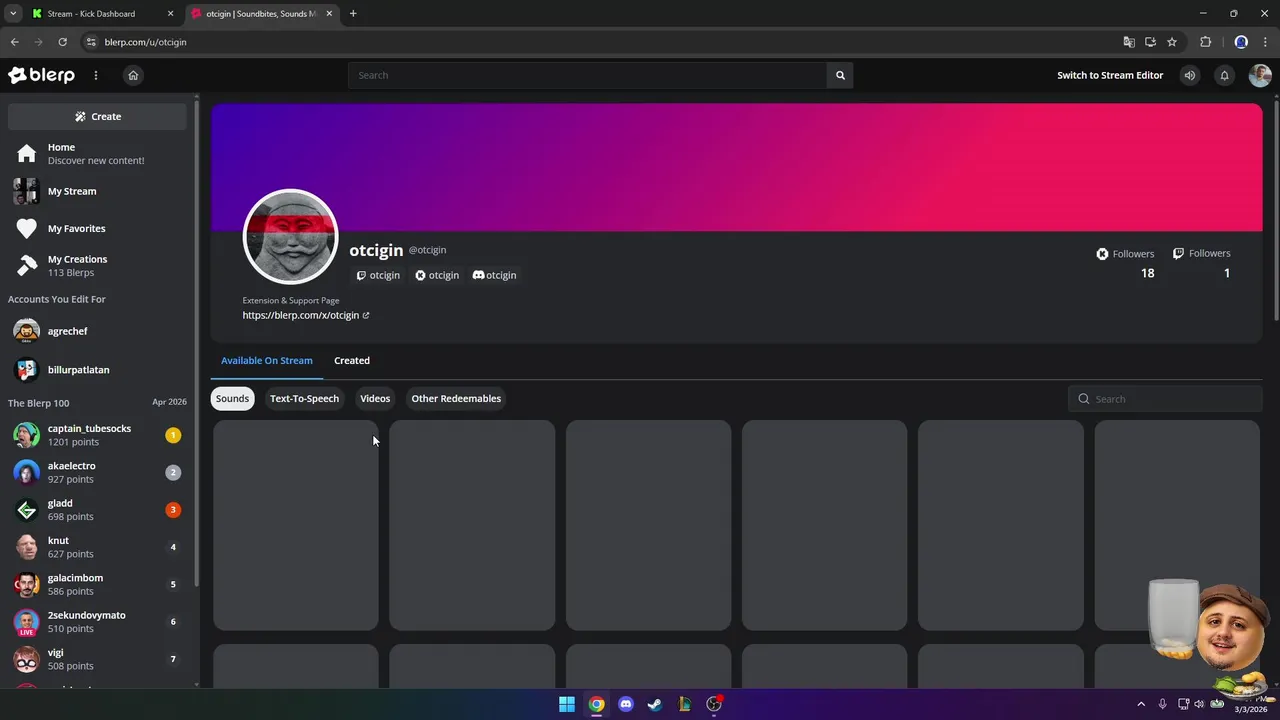Open the agrechef account
Screen dimensions: 1280x720
pos(97,331)
